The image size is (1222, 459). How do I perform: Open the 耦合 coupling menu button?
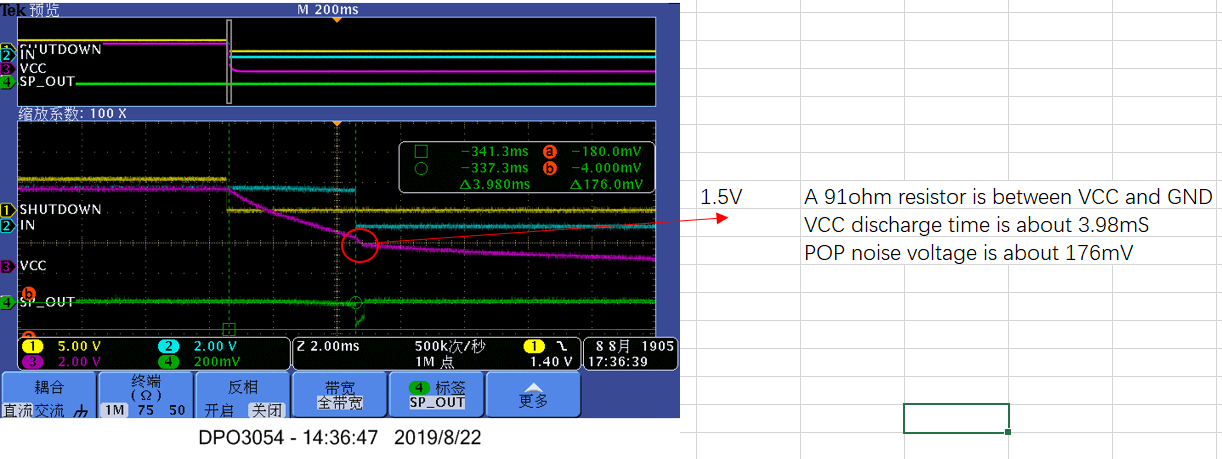coord(48,394)
